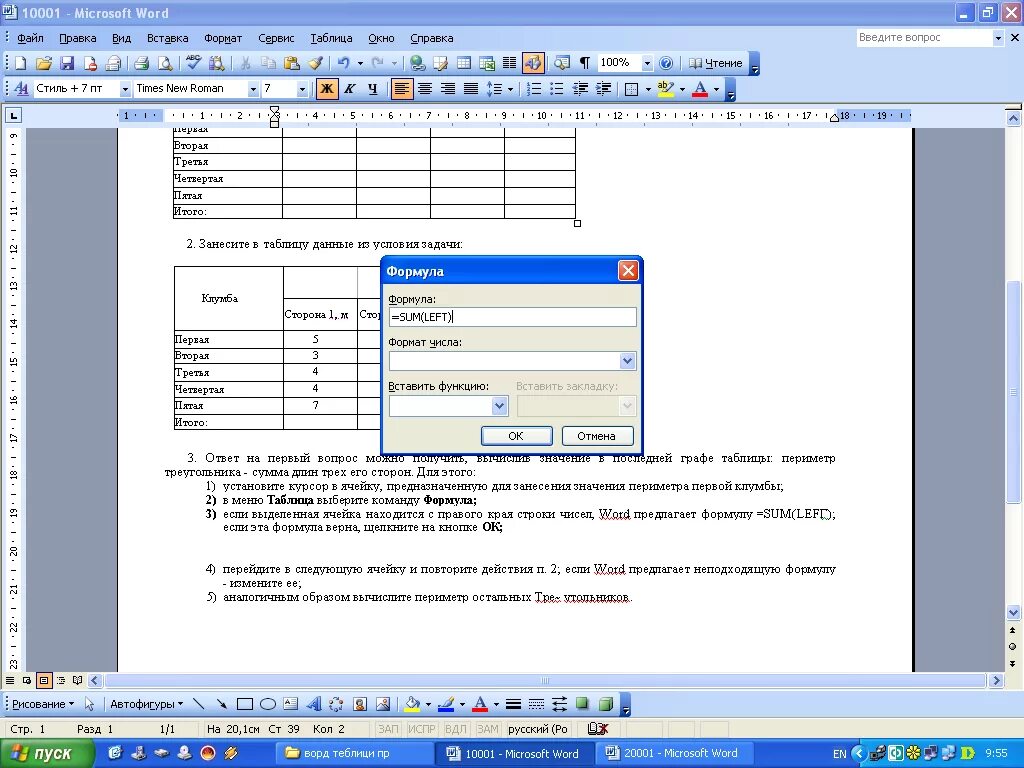The width and height of the screenshot is (1024, 768).
Task: Cancel the Формула dialog with Отмена
Action: tap(596, 436)
